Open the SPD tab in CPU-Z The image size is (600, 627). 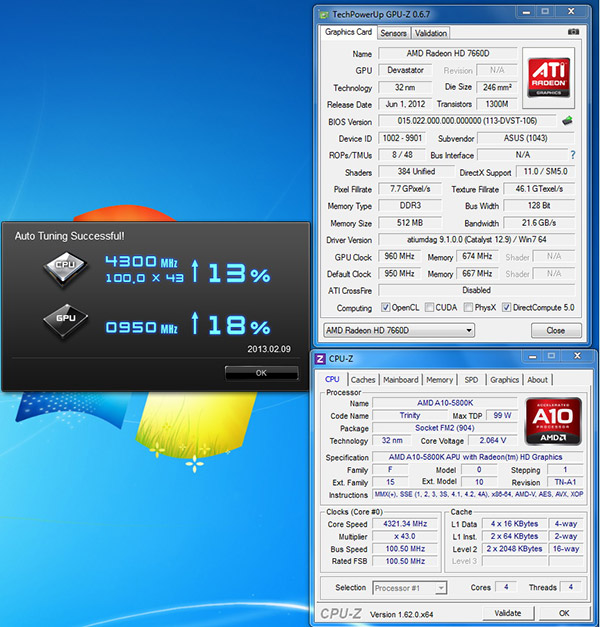tap(471, 379)
